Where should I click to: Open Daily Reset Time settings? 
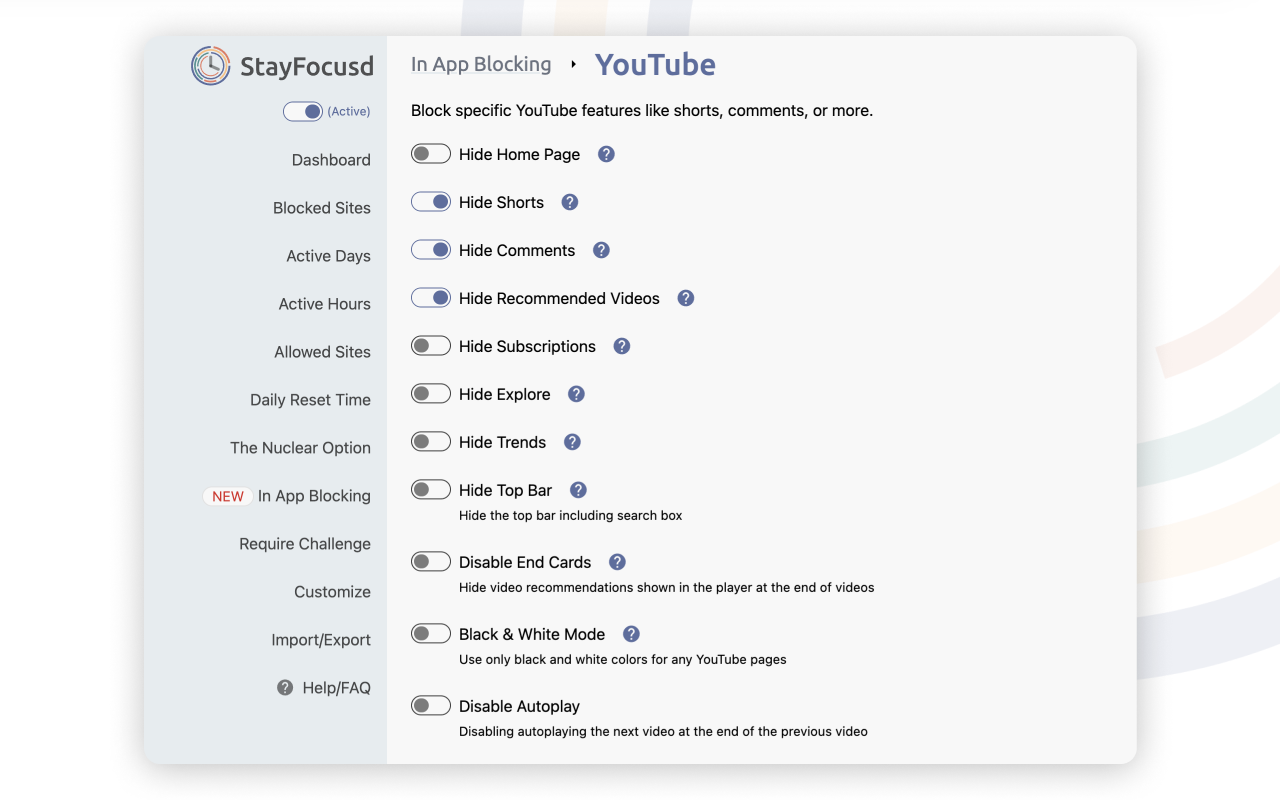pos(310,400)
